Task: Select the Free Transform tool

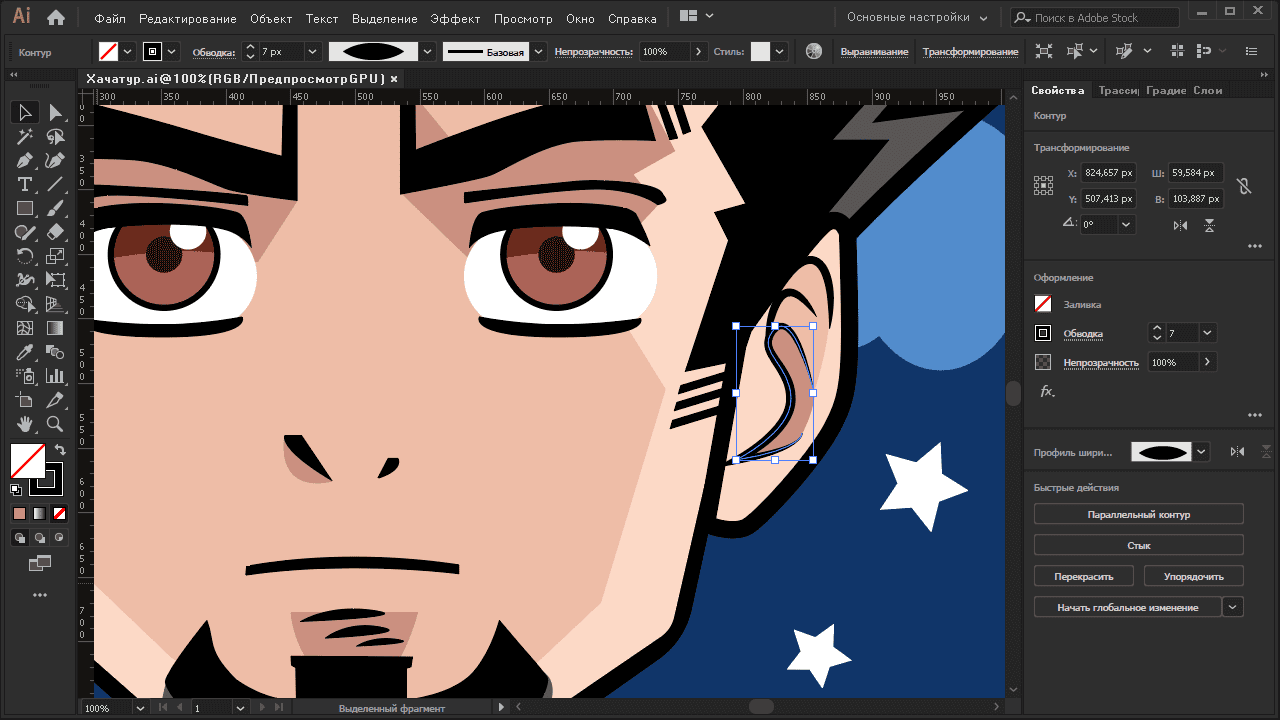Action: coord(55,281)
